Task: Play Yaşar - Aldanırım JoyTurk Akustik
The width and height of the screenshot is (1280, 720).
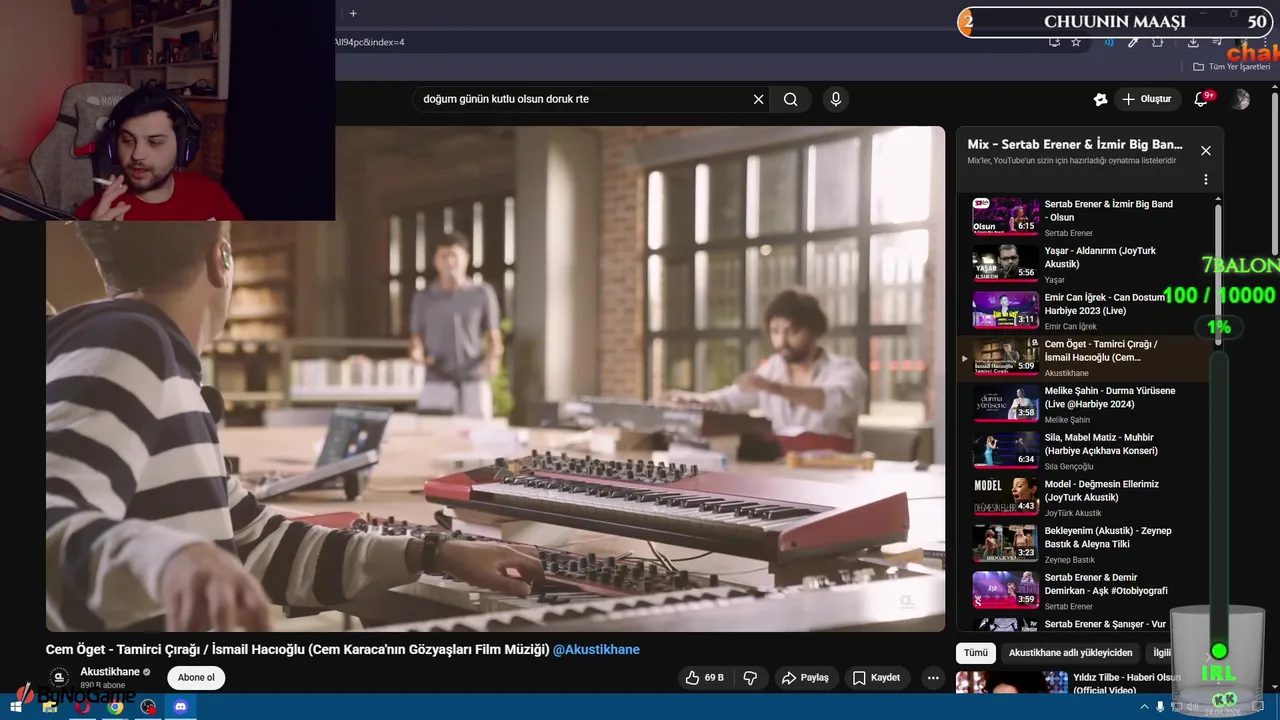Action: pyautogui.click(x=1085, y=264)
